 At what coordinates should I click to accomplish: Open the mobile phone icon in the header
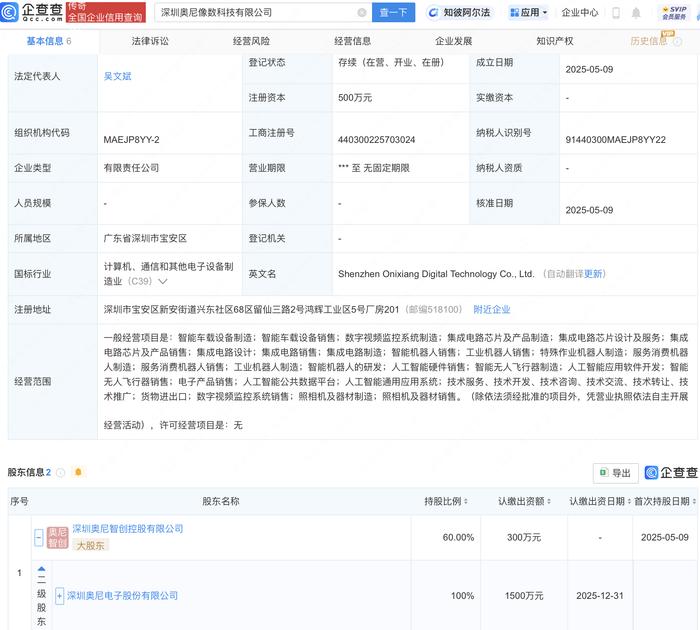coord(616,13)
